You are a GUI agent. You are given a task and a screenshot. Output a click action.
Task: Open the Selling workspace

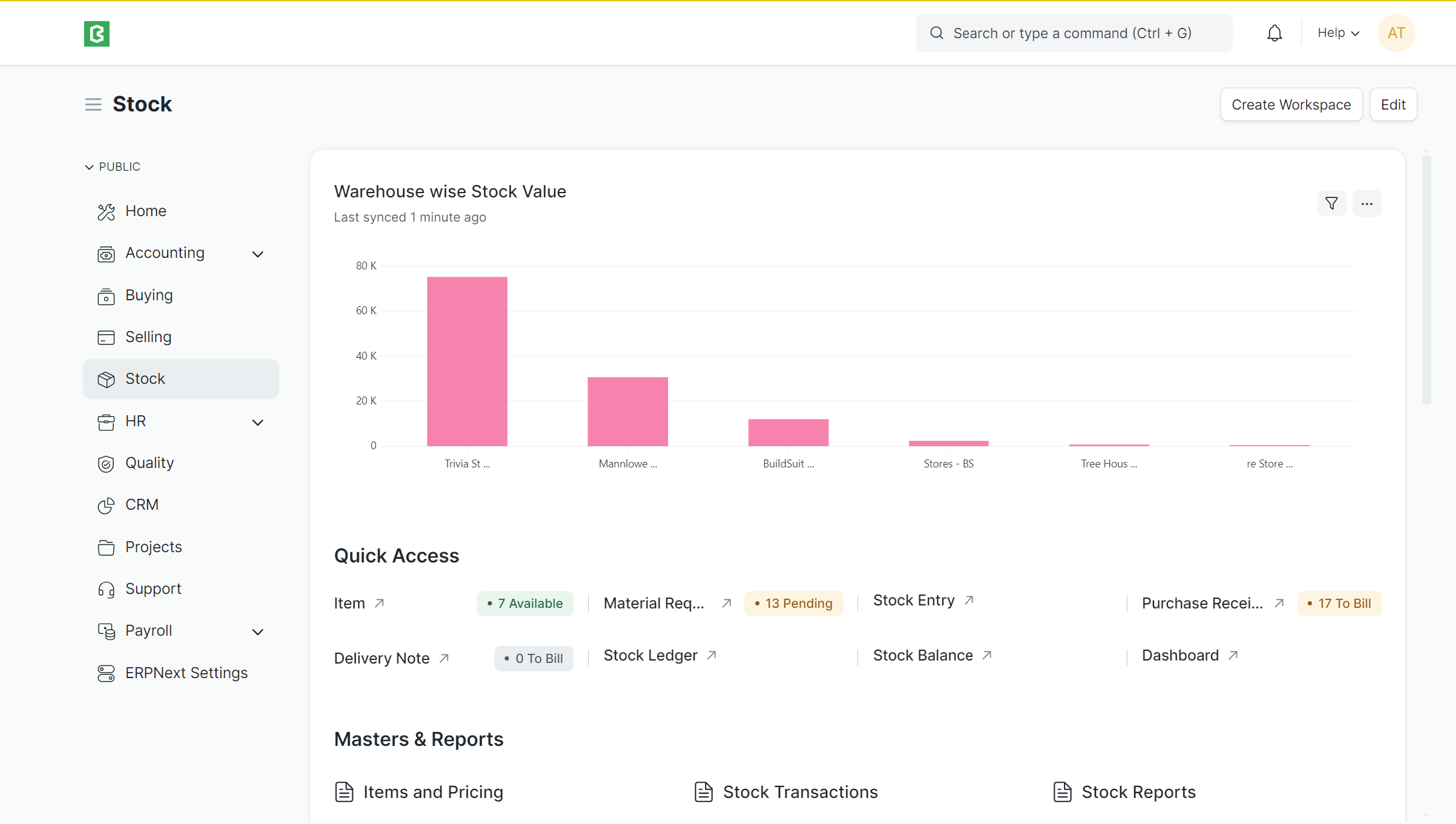tap(148, 337)
